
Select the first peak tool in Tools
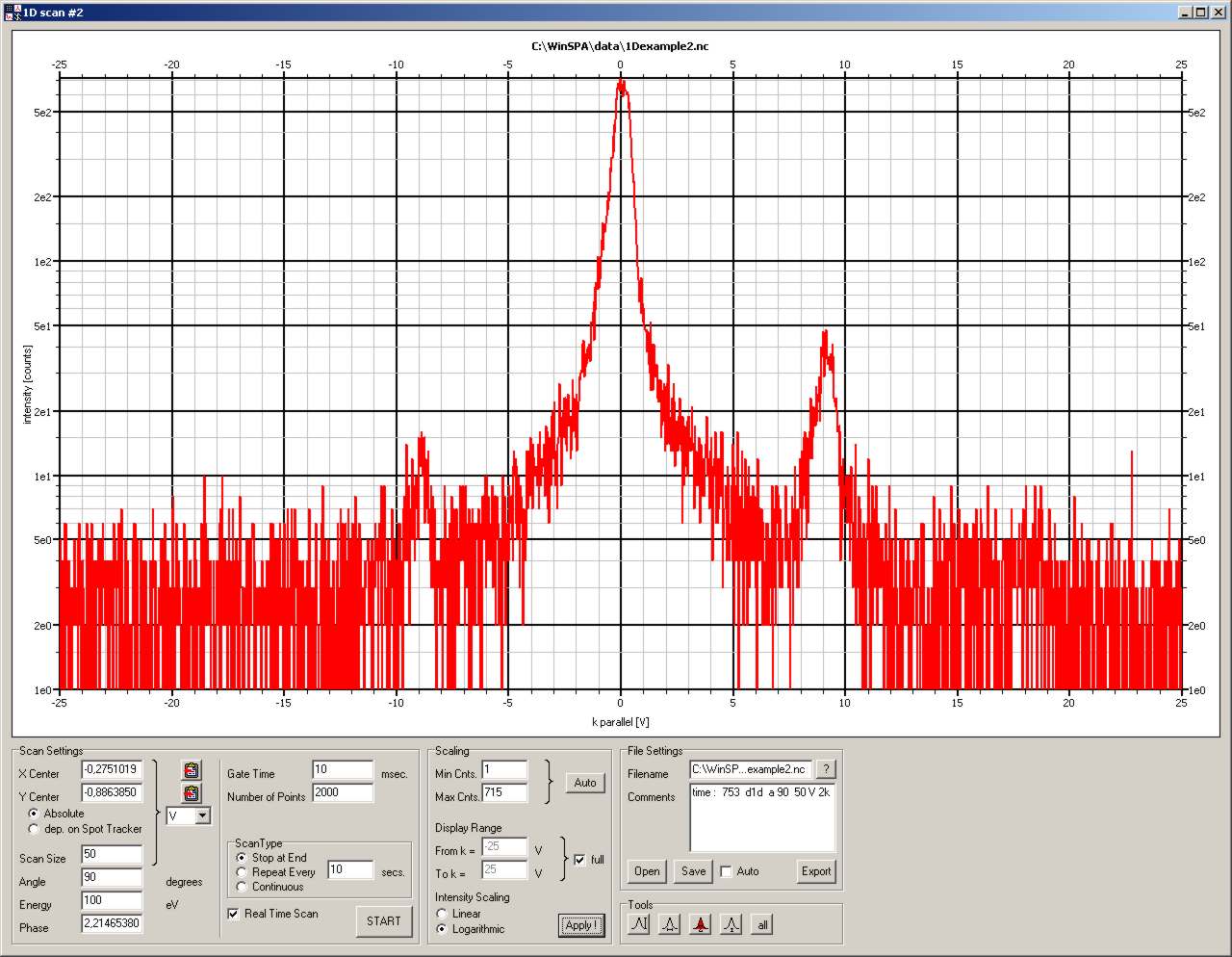point(638,925)
